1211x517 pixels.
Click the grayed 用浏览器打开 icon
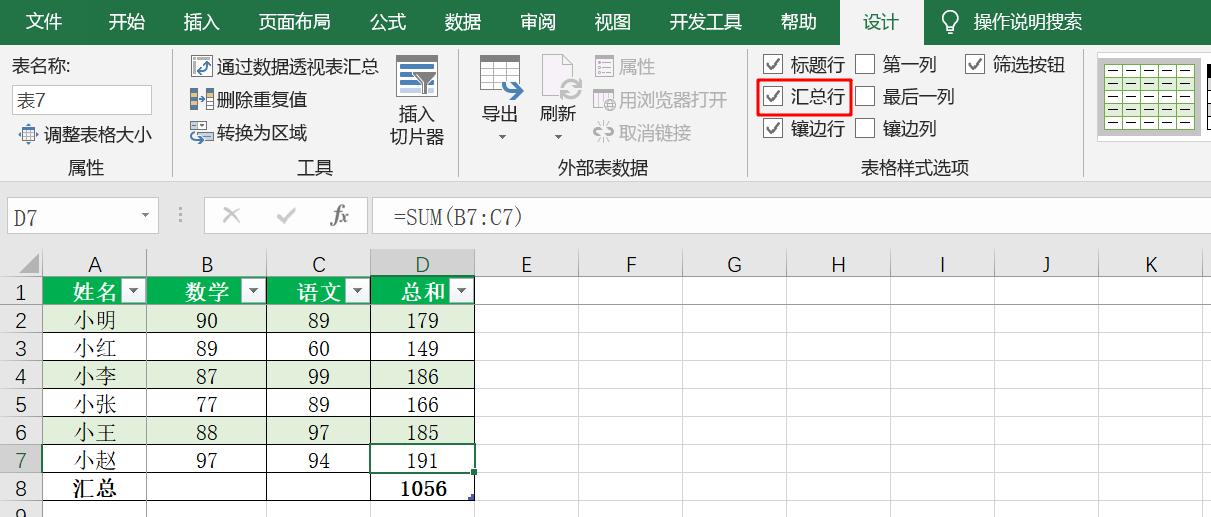click(x=604, y=99)
